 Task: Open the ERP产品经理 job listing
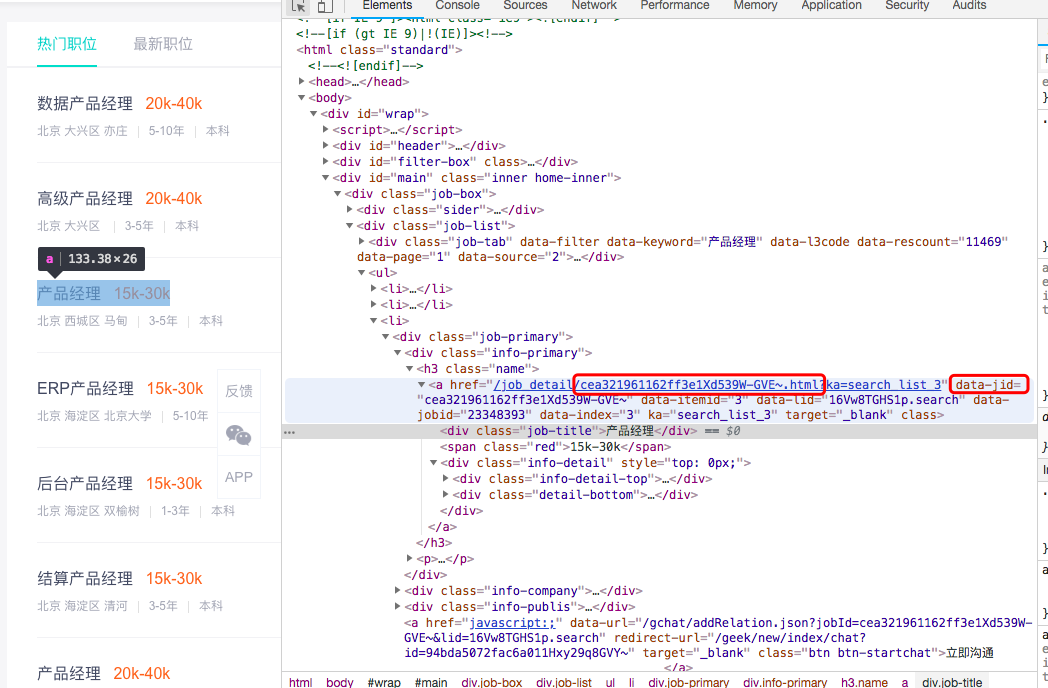coord(86,388)
